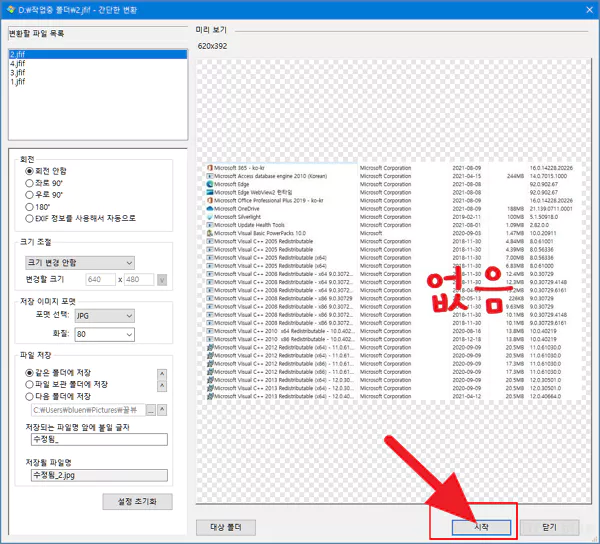
Task: Select 4.jfif in the file list
Action: tap(98, 64)
